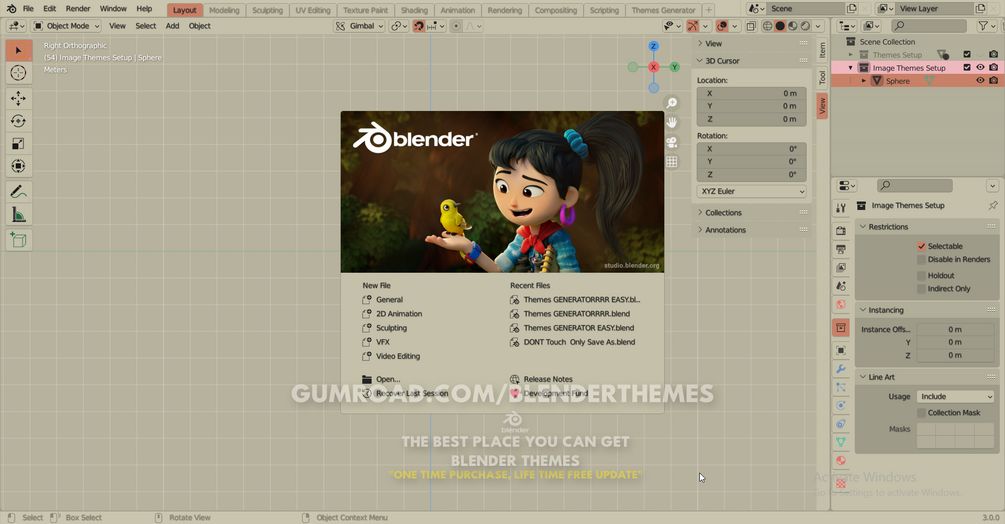Switch to the Shading workspace tab
1005x524 pixels.
pyautogui.click(x=414, y=10)
